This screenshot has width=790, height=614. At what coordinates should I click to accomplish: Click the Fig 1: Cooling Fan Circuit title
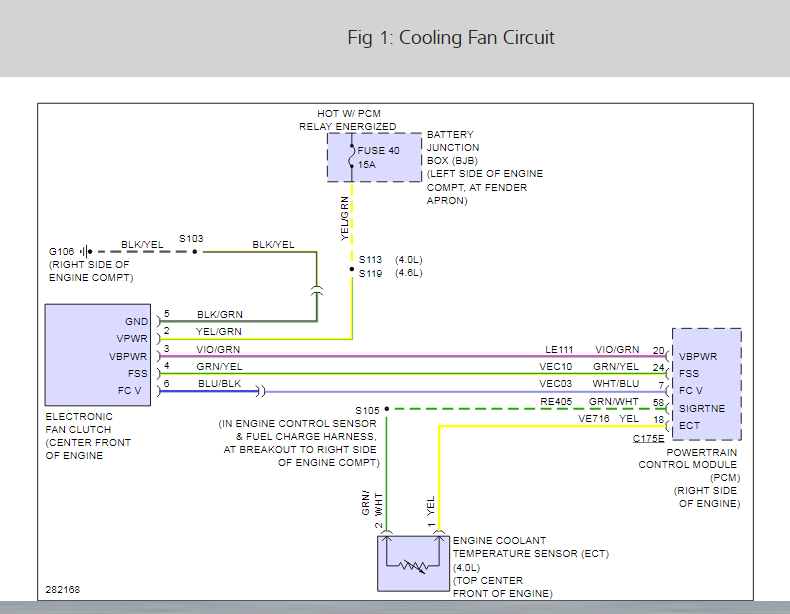tap(451, 37)
